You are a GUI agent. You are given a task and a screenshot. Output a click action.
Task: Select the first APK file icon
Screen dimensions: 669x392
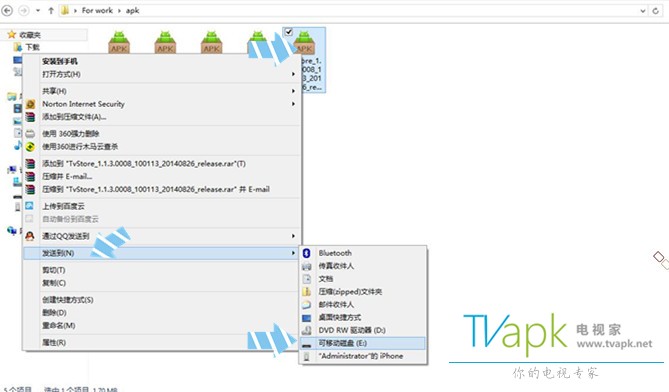click(x=119, y=42)
